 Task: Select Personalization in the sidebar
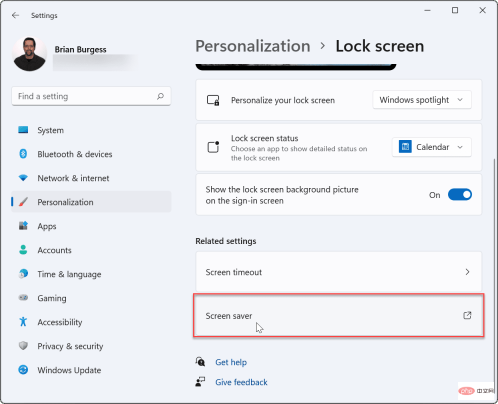tap(91, 202)
